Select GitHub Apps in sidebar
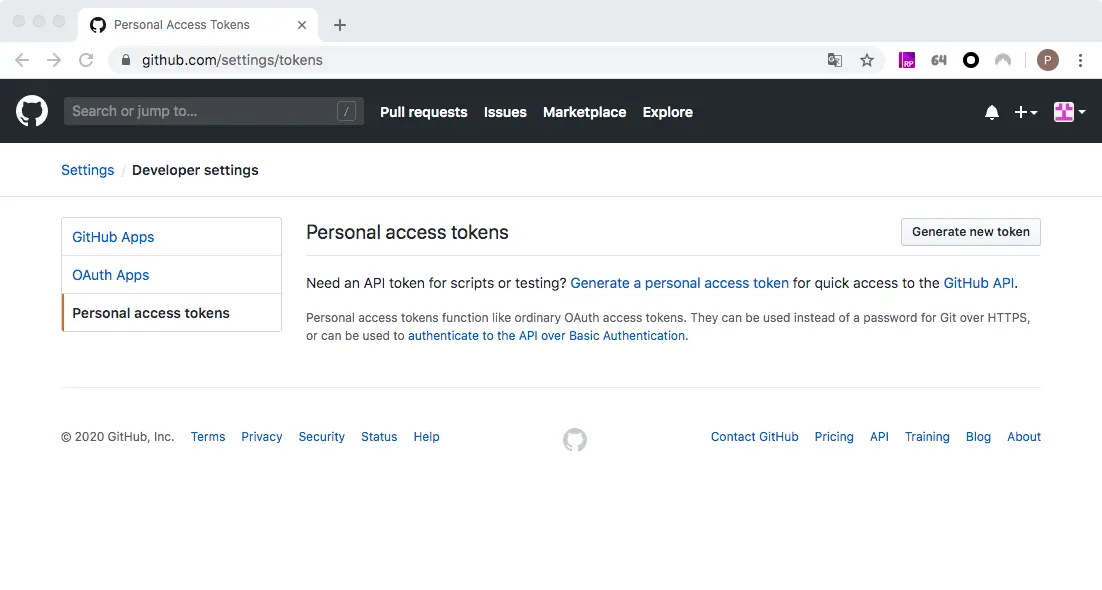 (x=171, y=237)
